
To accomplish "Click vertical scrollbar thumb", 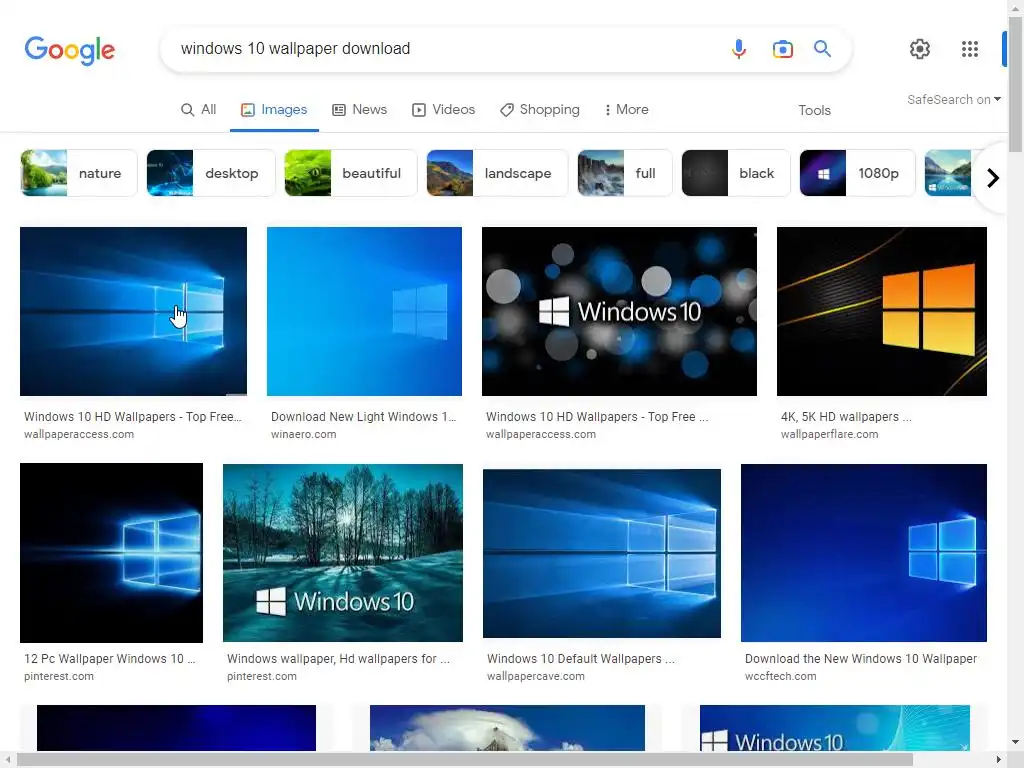I will (1016, 85).
